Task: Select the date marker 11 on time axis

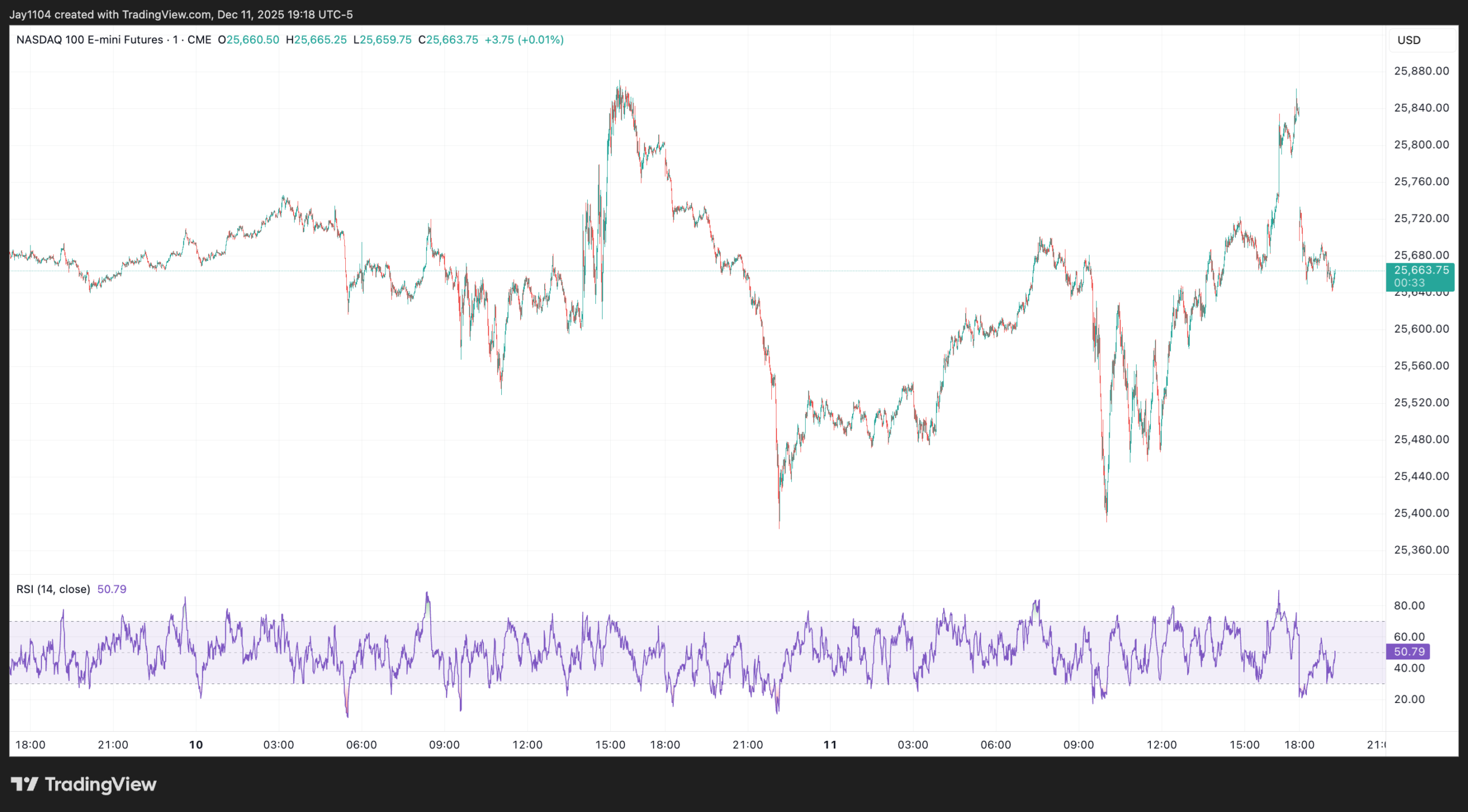Action: coord(830,744)
